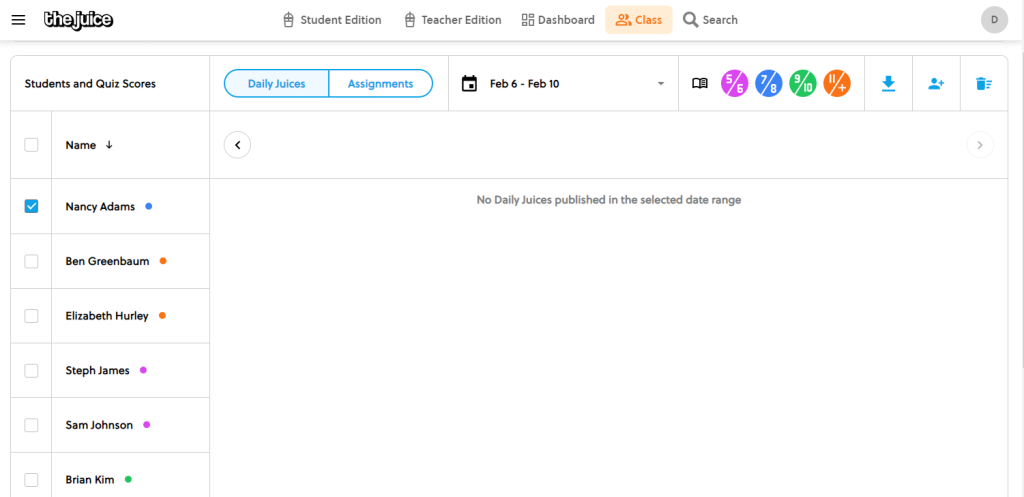Download the quiz scores
This screenshot has width=1024, height=497.
pos(888,84)
